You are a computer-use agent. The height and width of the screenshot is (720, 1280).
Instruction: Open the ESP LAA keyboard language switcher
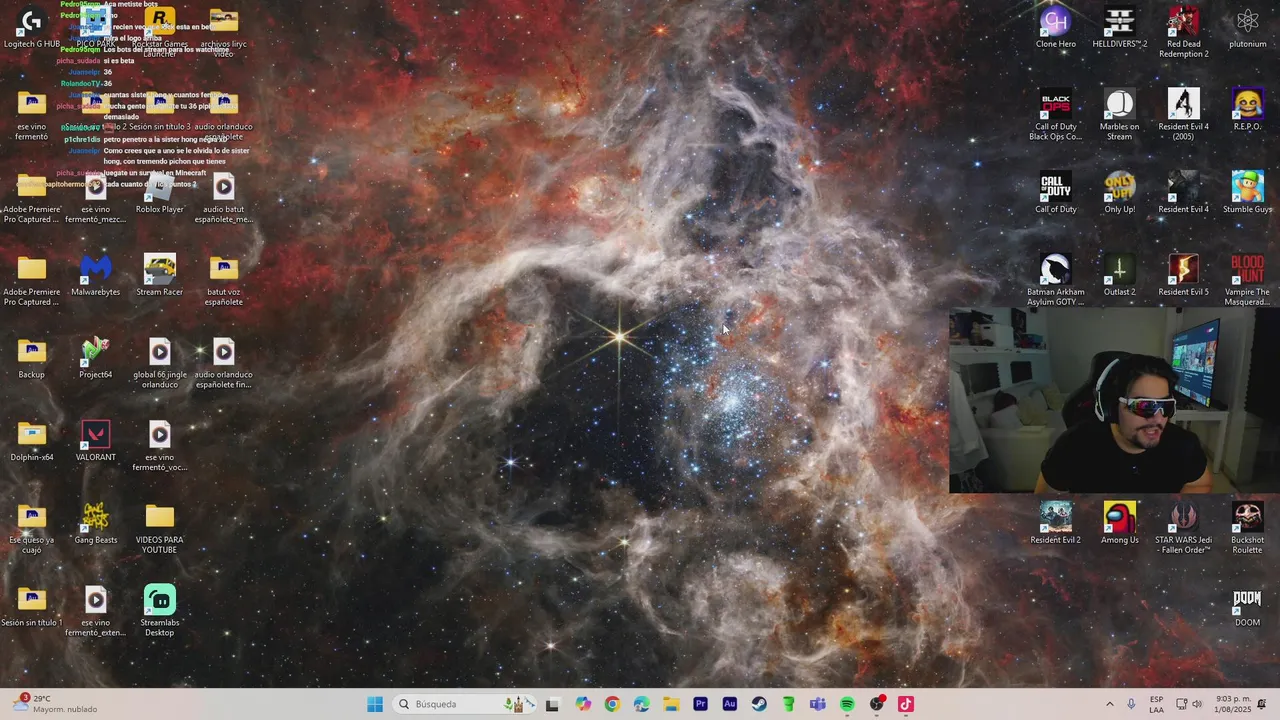click(1156, 704)
